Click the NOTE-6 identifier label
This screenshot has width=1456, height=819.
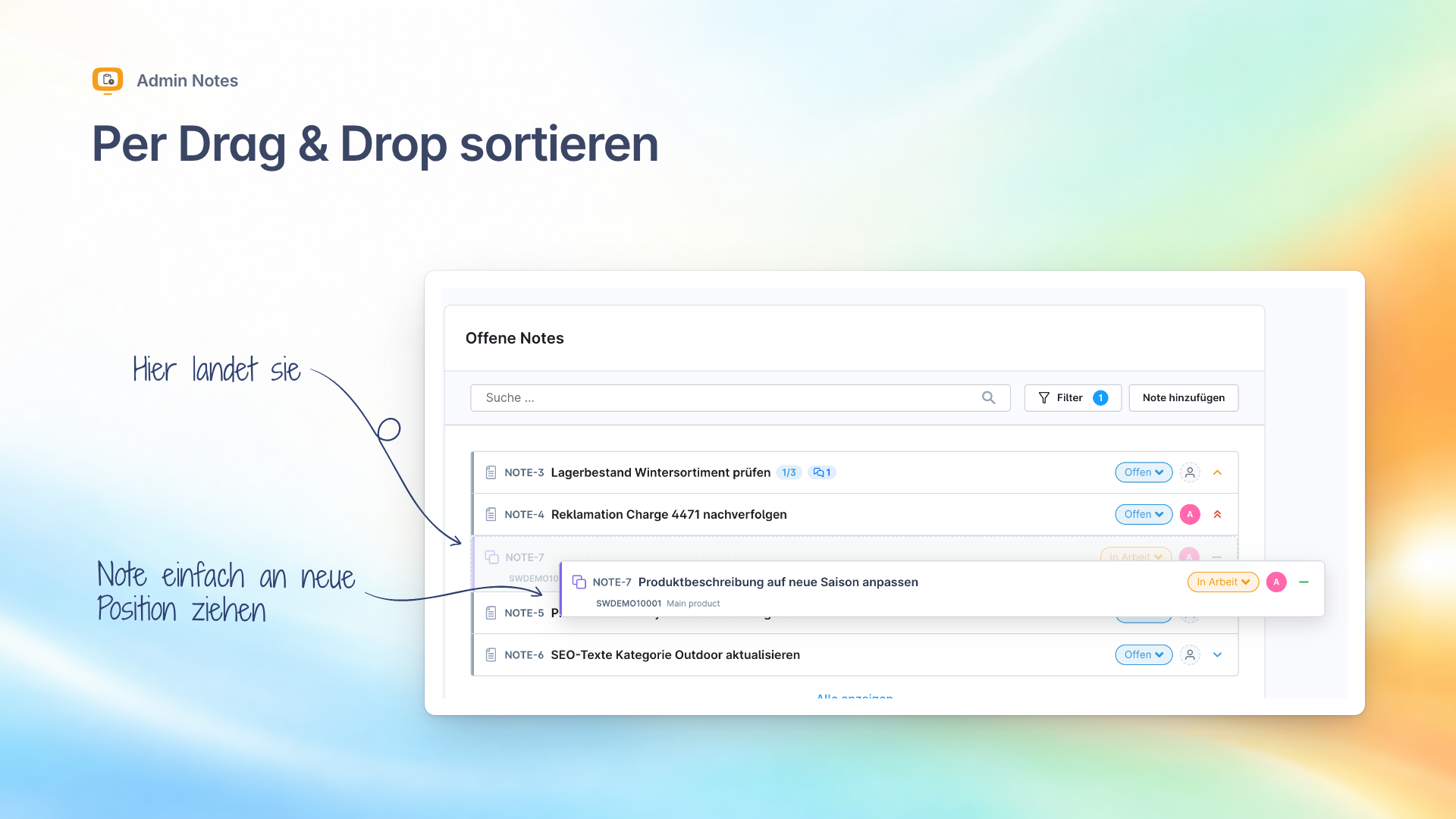click(x=524, y=654)
